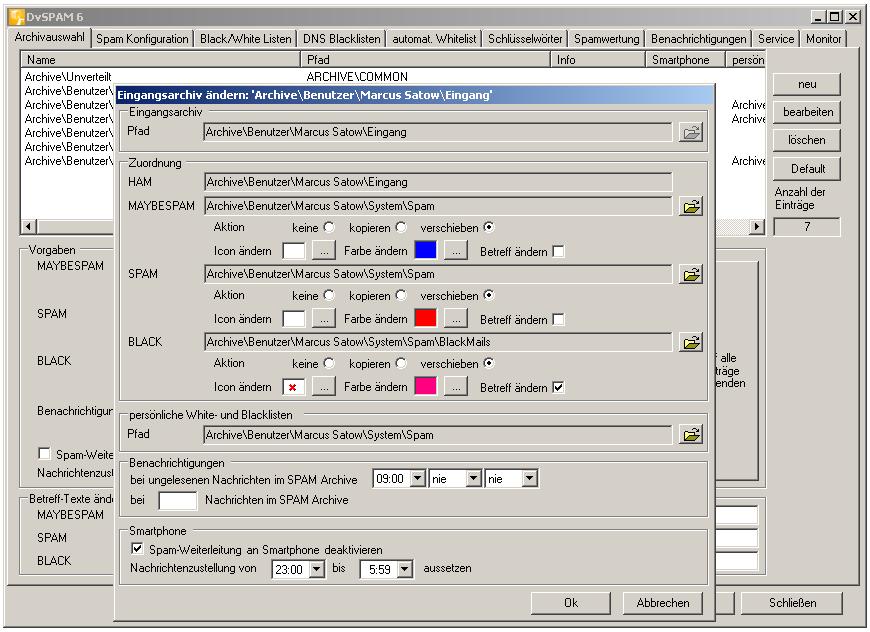Click the Schließen button
Screen dimensions: 870x632
click(792, 603)
